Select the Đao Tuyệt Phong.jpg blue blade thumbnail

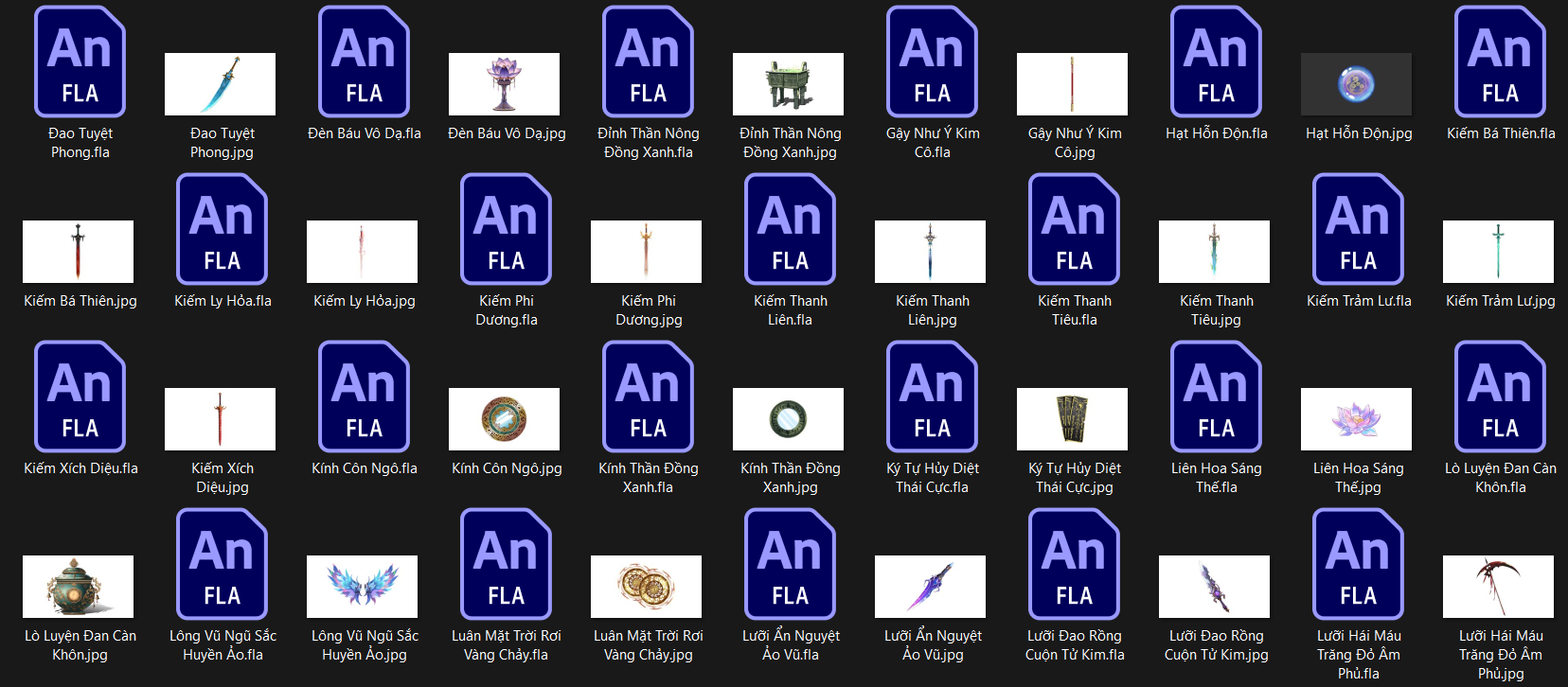pos(221,84)
